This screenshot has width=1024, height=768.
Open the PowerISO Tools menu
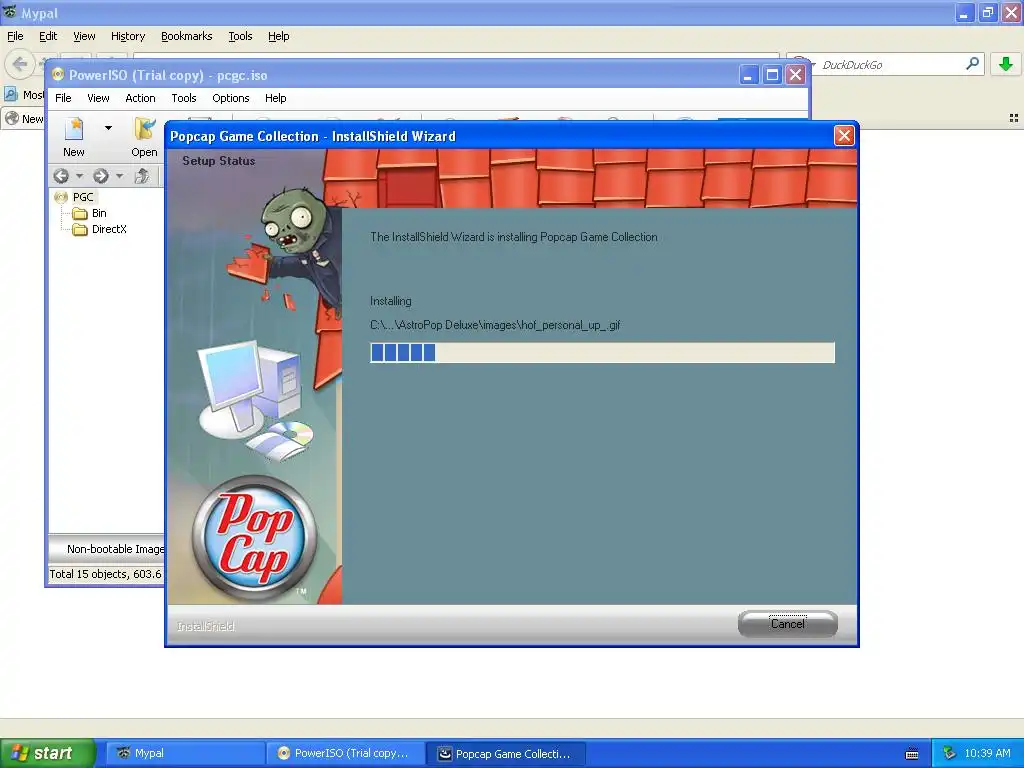click(184, 98)
